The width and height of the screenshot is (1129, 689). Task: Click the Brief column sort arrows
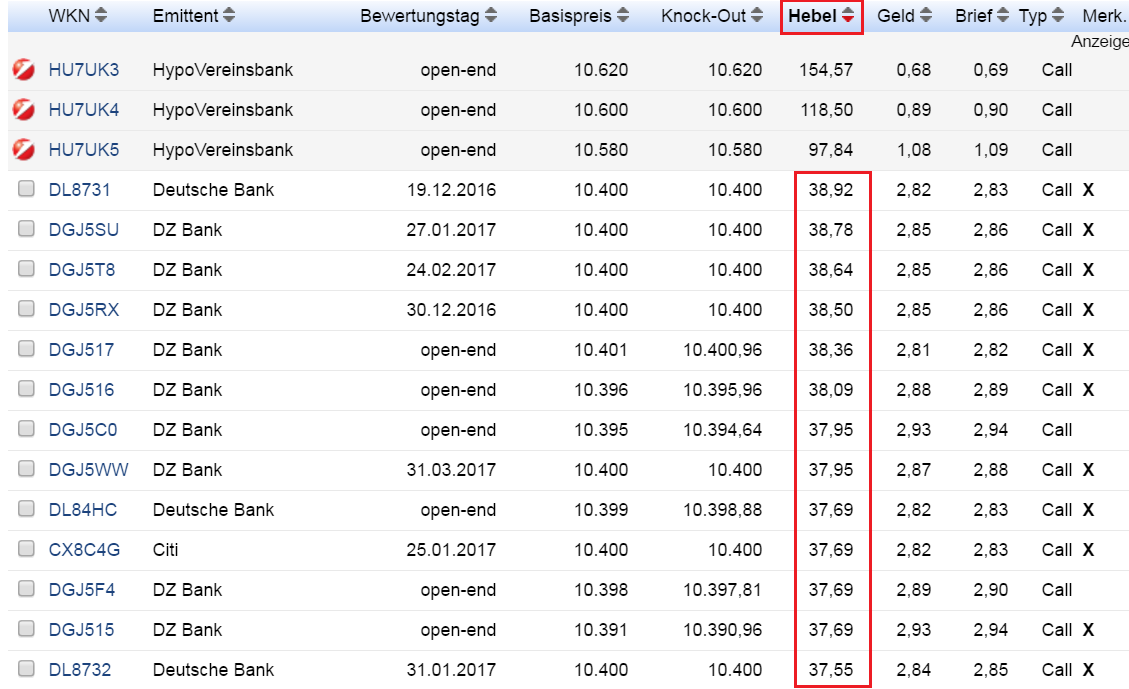pyautogui.click(x=1003, y=15)
